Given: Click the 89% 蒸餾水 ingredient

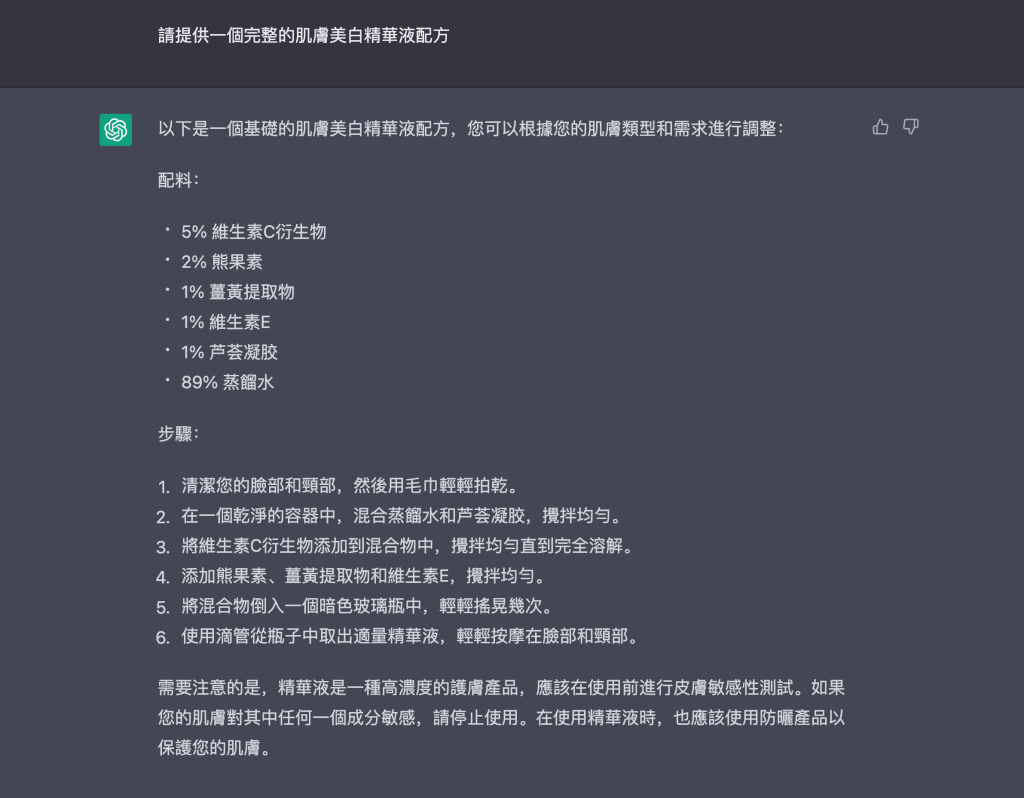Looking at the screenshot, I should pos(228,382).
